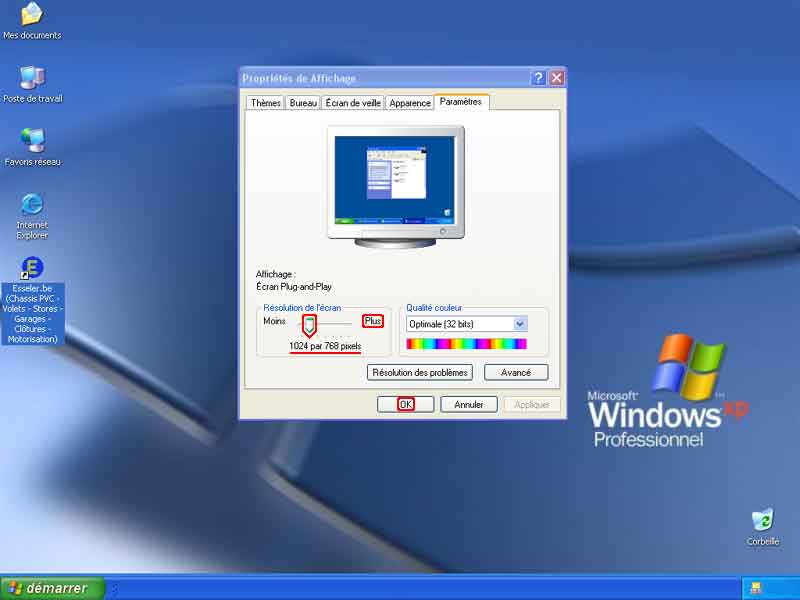Close the Propriétés de Affichage dialog
Screen dimensions: 800x600
[x=557, y=78]
